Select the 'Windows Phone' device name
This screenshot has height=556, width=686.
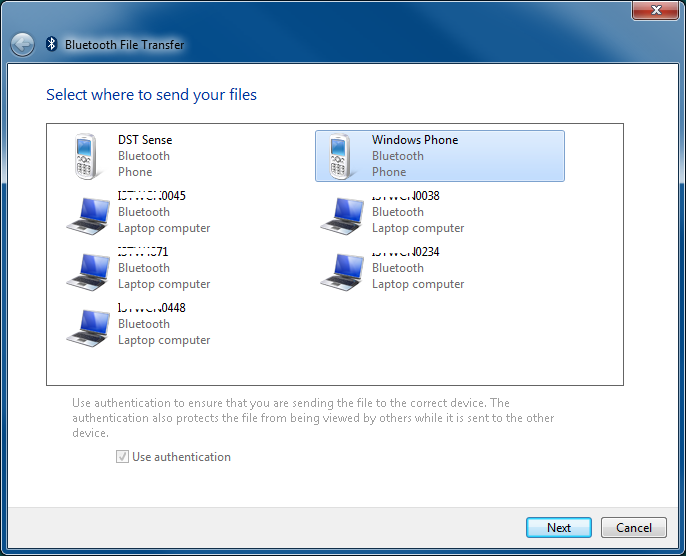coord(415,140)
